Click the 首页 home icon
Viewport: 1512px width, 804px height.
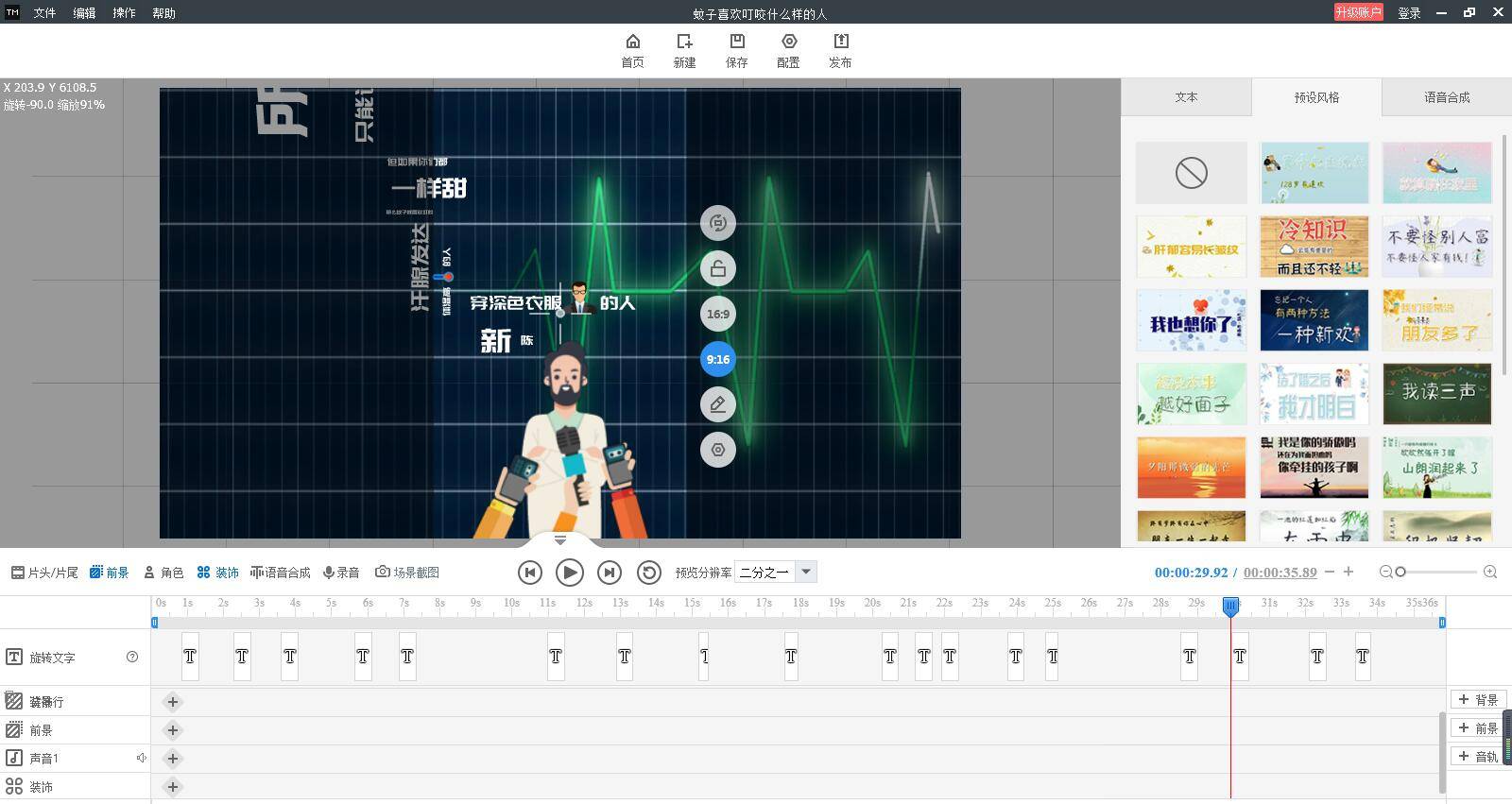click(x=632, y=42)
